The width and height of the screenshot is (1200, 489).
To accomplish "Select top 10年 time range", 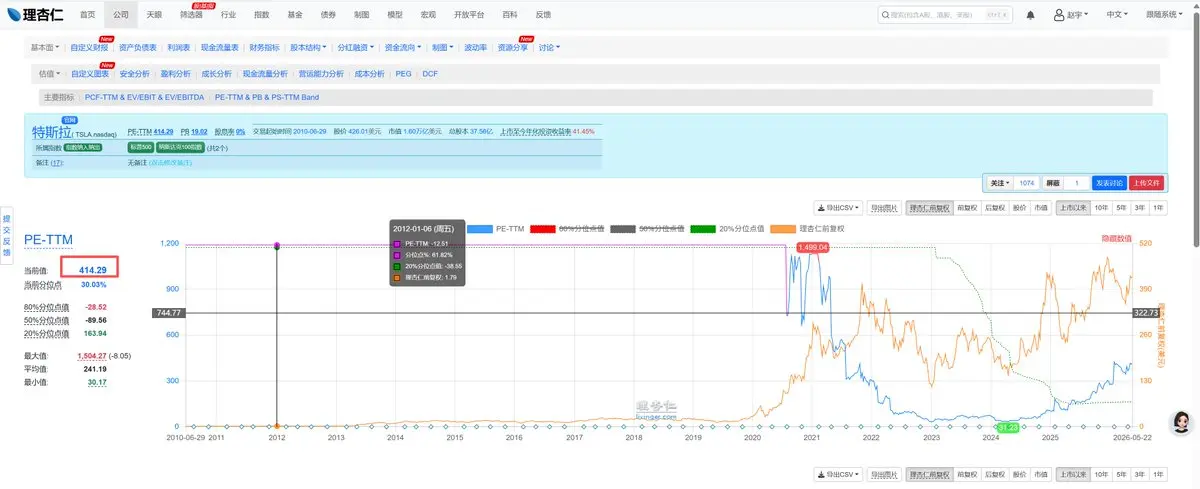I will click(1101, 208).
